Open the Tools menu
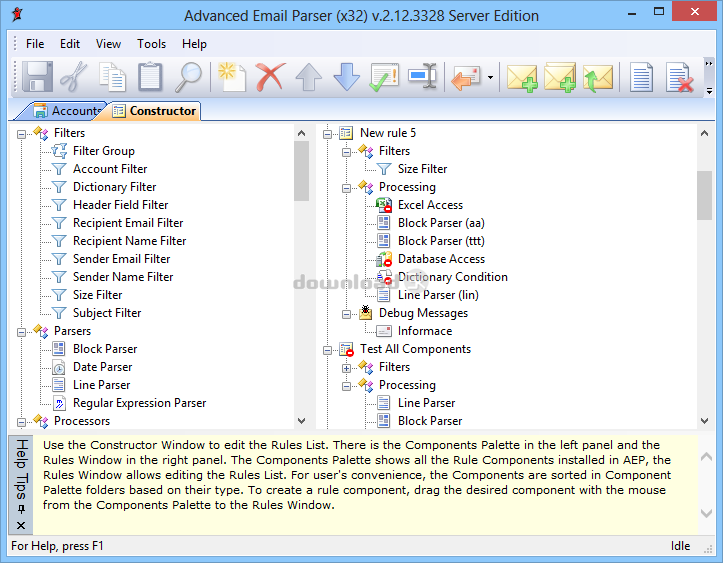723x563 pixels. point(151,44)
